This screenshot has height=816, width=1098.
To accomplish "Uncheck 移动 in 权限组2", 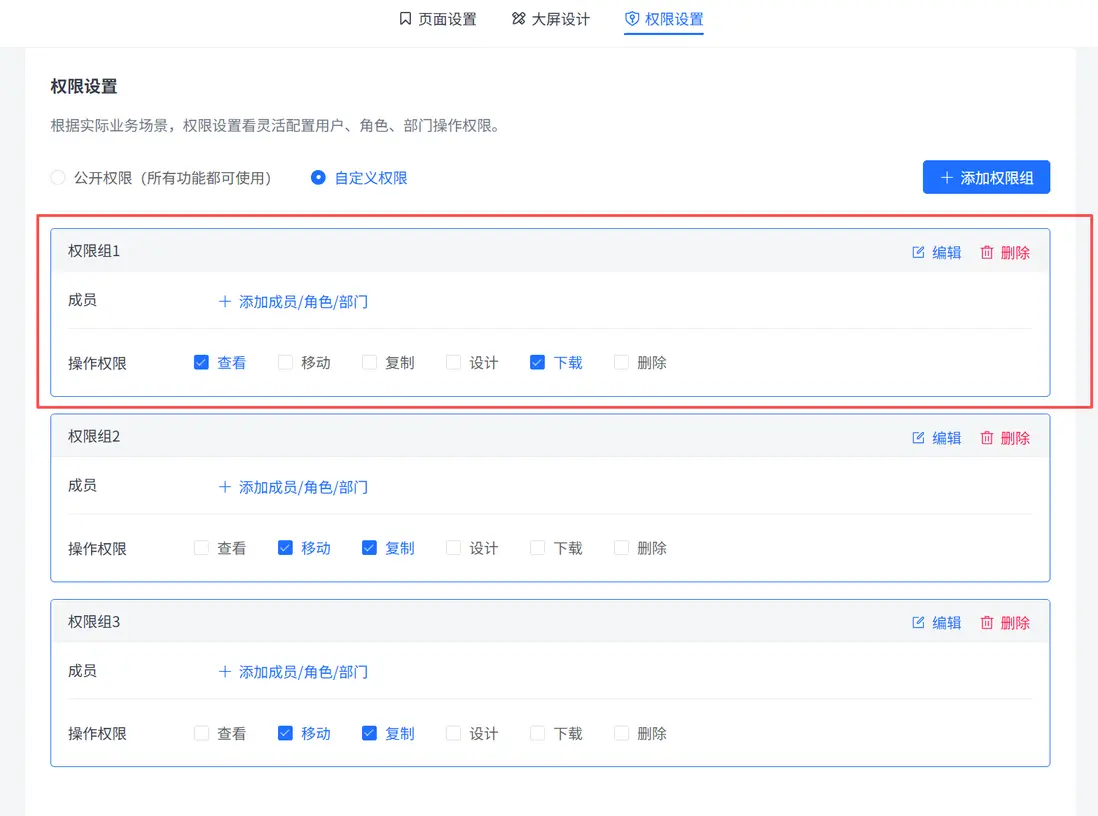I will (285, 548).
